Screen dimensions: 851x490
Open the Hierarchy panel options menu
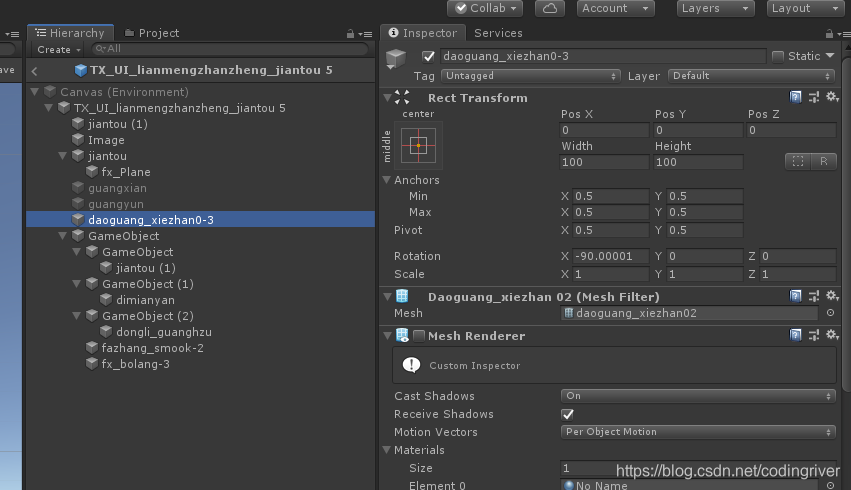point(366,34)
